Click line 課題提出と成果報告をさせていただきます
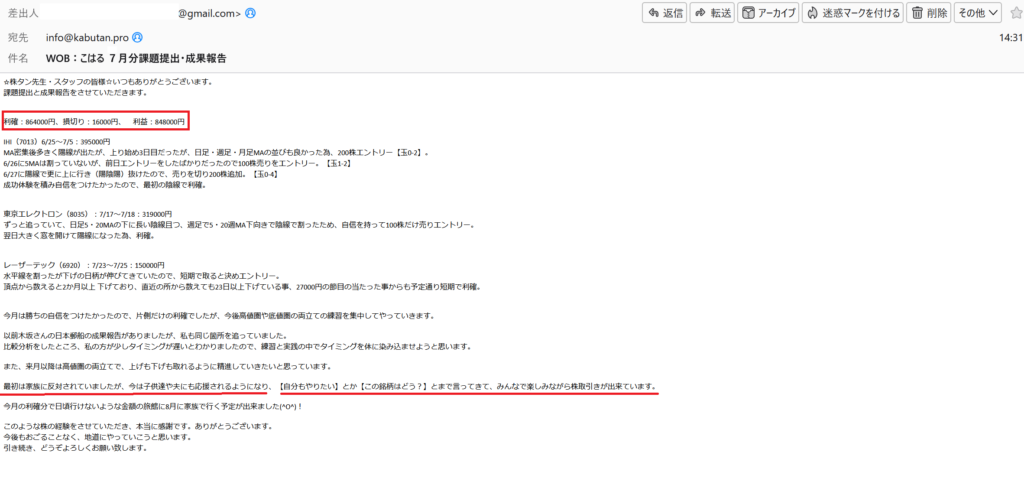Viewport: 1024px width, 488px height. [75, 93]
